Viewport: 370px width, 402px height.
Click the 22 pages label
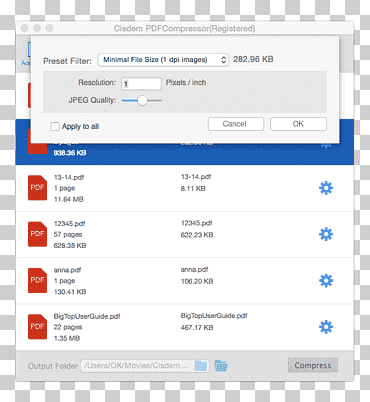68,327
